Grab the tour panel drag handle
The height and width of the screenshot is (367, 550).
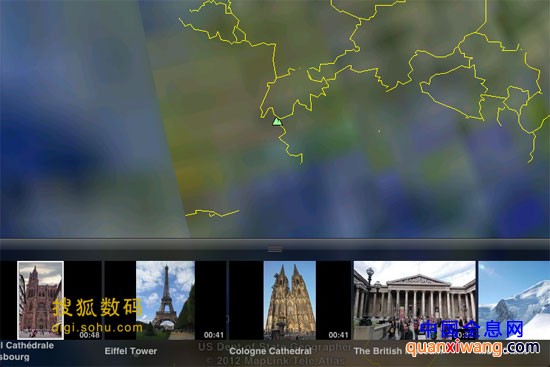(275, 249)
